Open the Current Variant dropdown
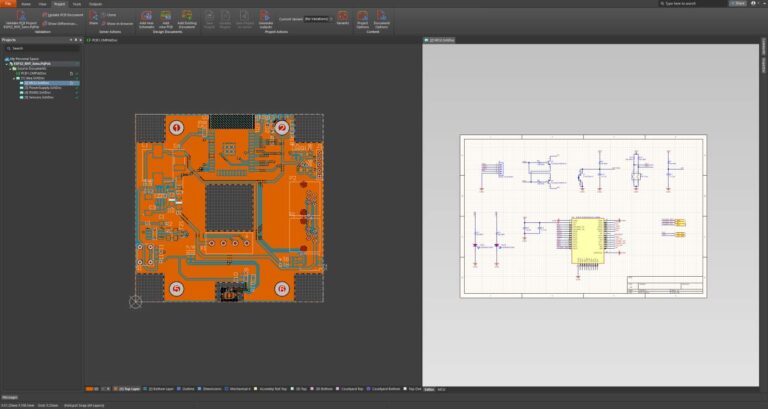Screen dimensions: 768x409 pyautogui.click(x=318, y=19)
